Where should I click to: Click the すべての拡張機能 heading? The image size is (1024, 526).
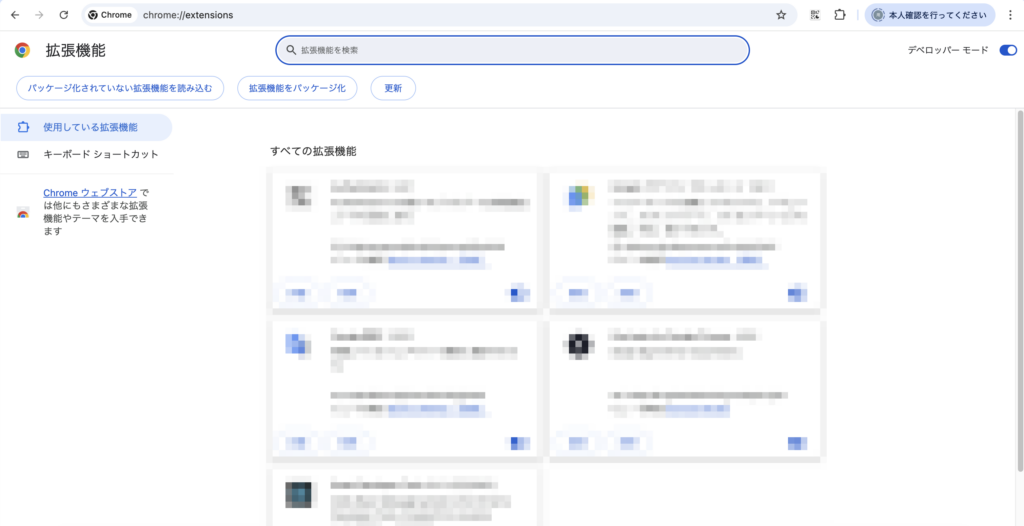(x=313, y=152)
